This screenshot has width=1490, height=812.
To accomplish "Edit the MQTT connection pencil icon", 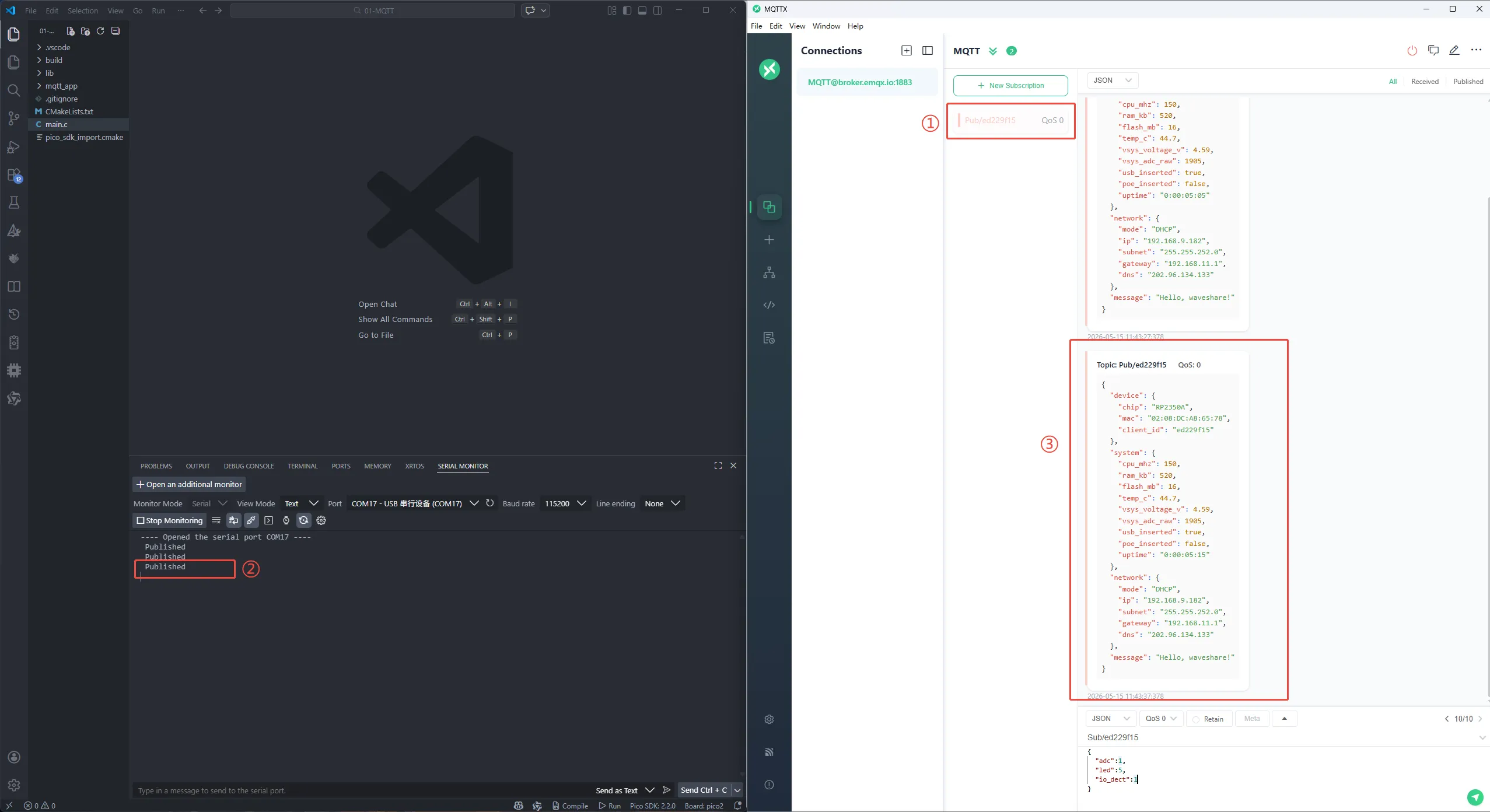I will click(1454, 51).
